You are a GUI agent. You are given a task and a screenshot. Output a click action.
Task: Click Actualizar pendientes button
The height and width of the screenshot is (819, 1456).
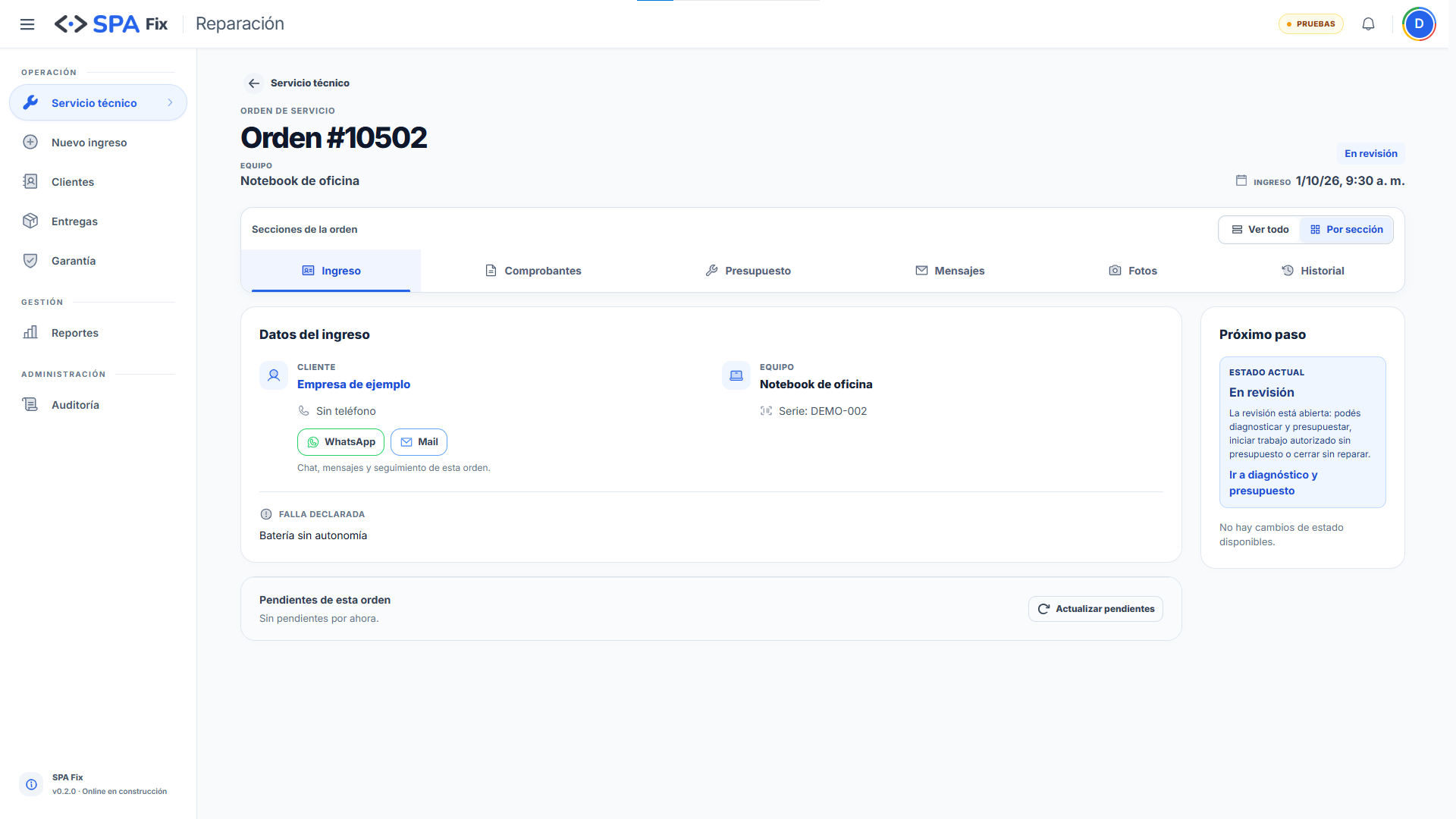(1096, 609)
